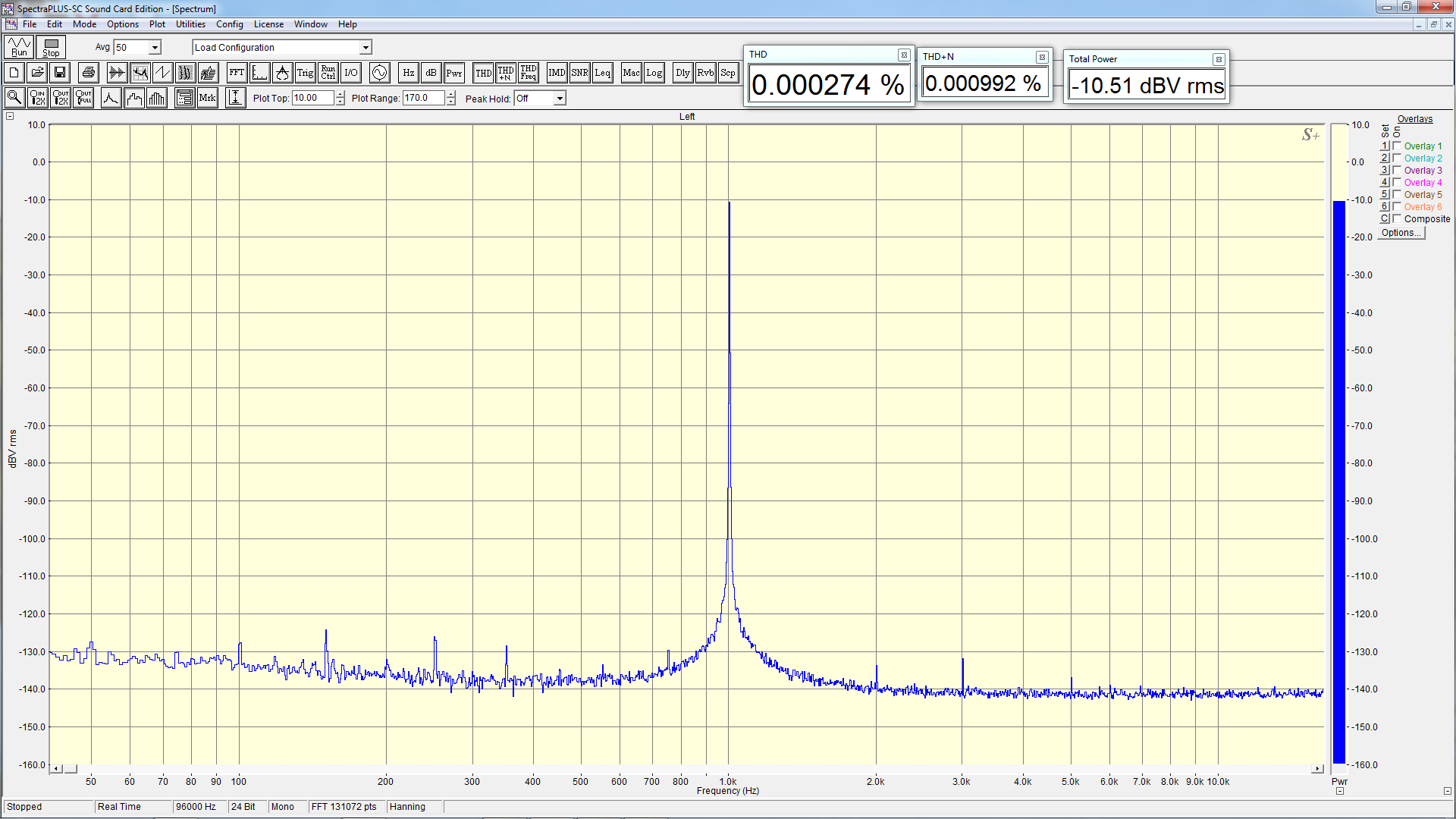Enable the Overlay 3 checkbox
This screenshot has height=819, width=1456.
pos(1397,170)
